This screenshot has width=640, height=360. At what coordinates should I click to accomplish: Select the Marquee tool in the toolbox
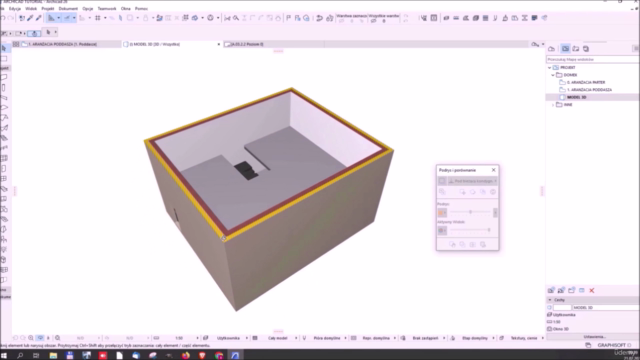click(4, 58)
